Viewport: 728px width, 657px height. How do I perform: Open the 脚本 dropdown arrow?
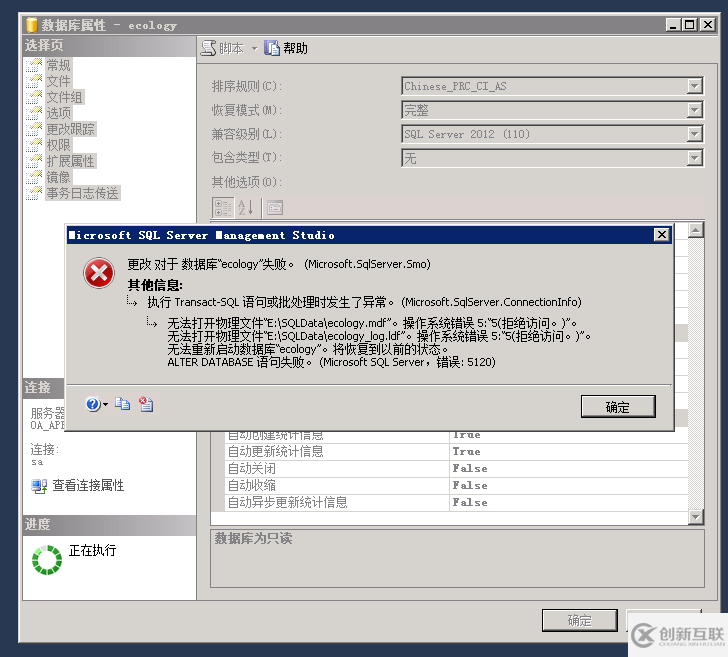click(254, 48)
